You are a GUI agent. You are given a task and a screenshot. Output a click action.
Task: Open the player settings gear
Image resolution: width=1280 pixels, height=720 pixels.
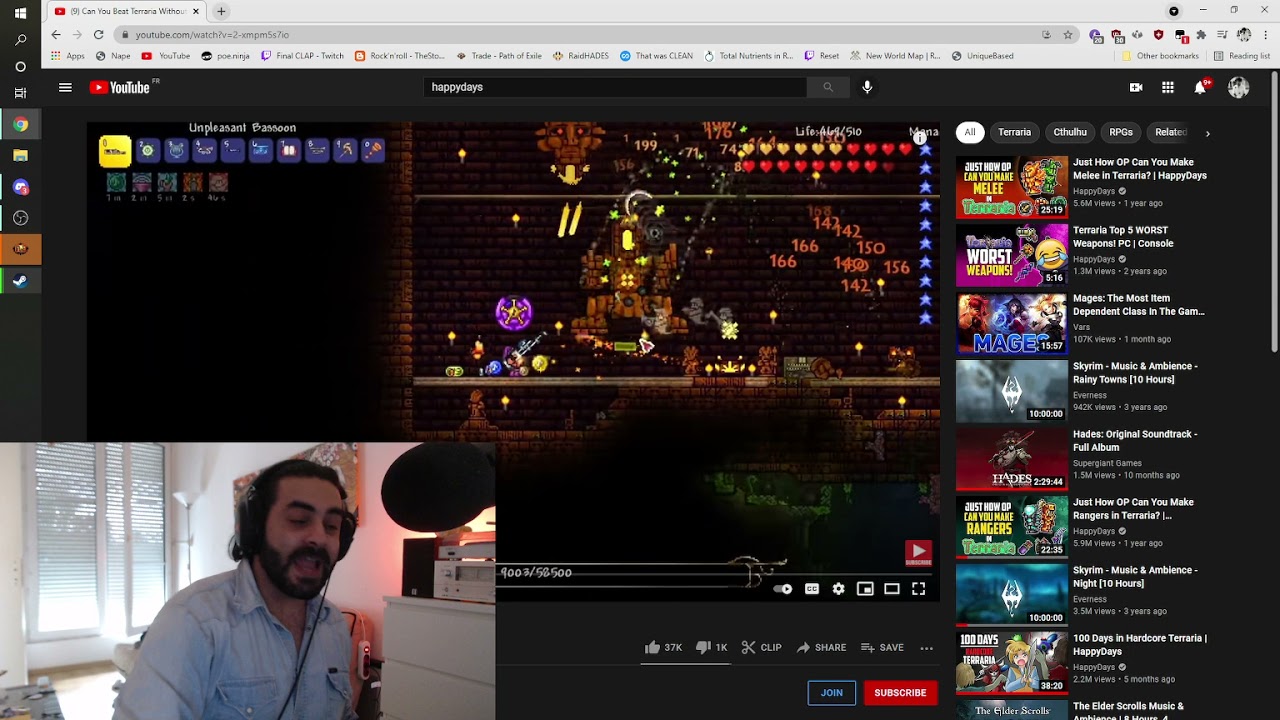838,589
